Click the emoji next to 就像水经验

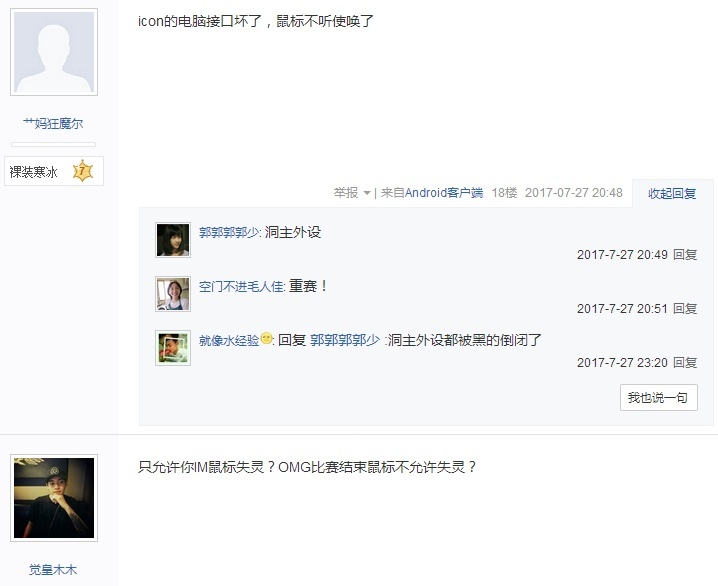tap(266, 339)
